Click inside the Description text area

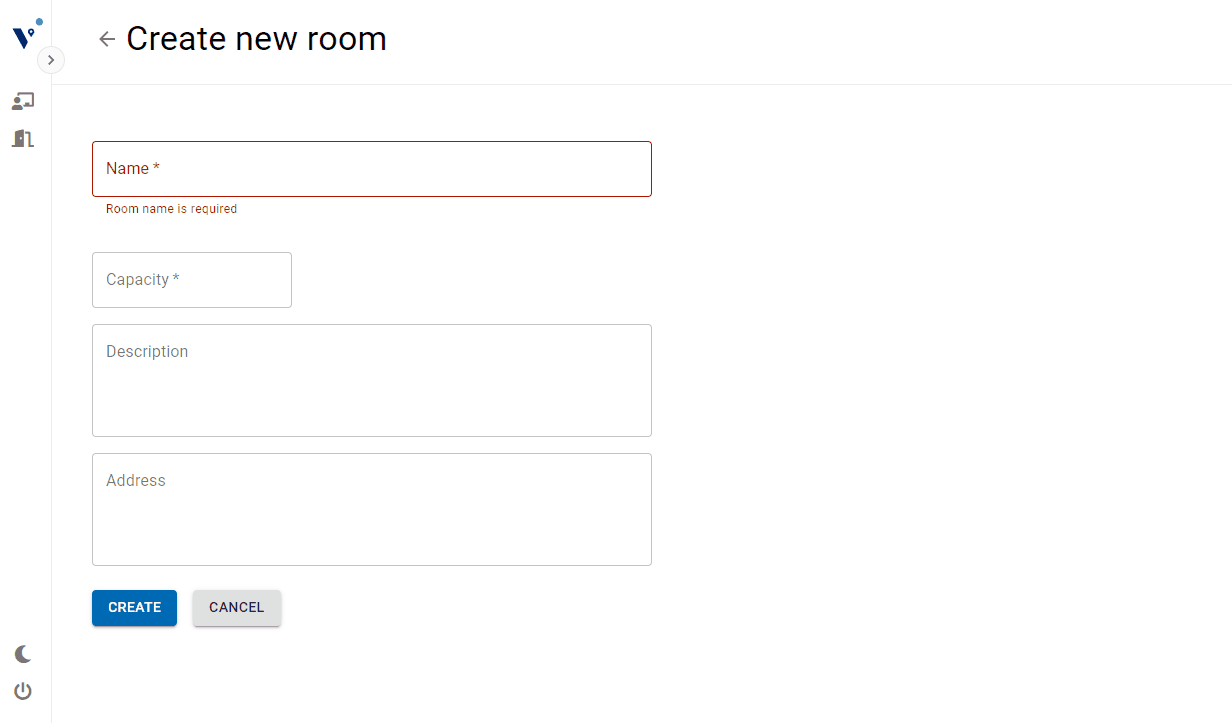click(x=372, y=380)
